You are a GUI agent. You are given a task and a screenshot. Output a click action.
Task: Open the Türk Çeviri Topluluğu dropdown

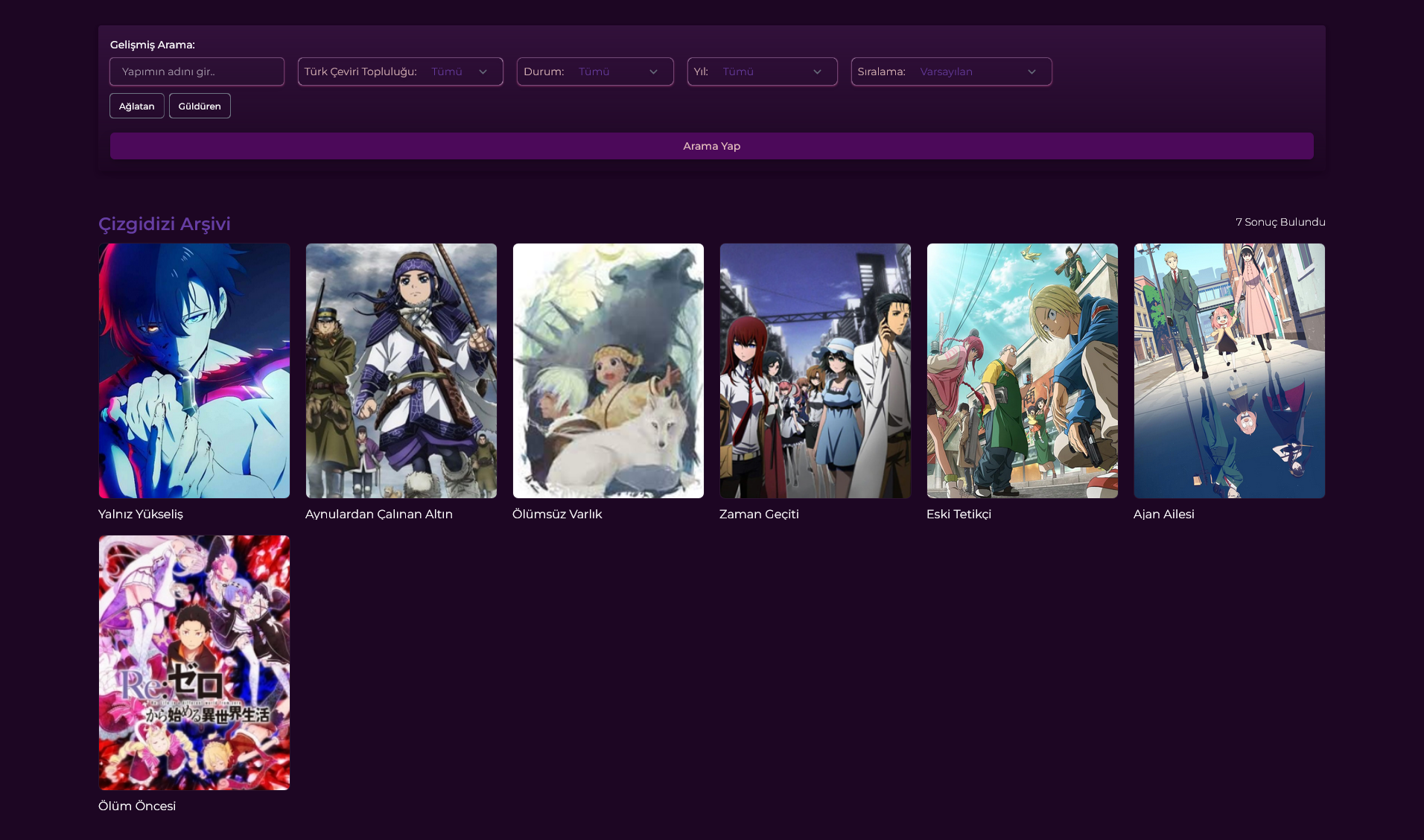tap(401, 71)
